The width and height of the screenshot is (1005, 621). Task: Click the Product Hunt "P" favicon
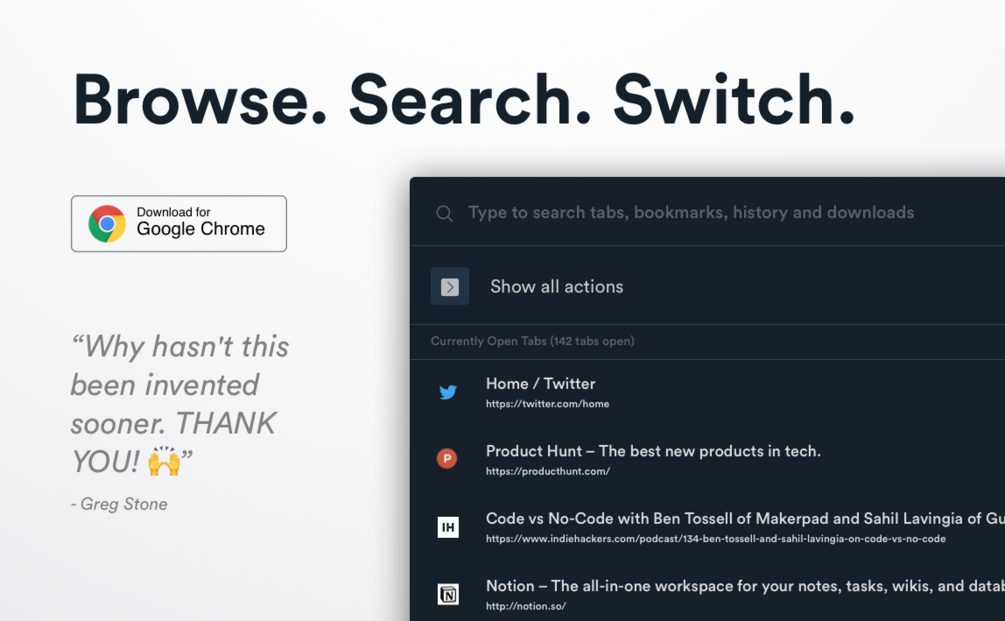(x=447, y=460)
